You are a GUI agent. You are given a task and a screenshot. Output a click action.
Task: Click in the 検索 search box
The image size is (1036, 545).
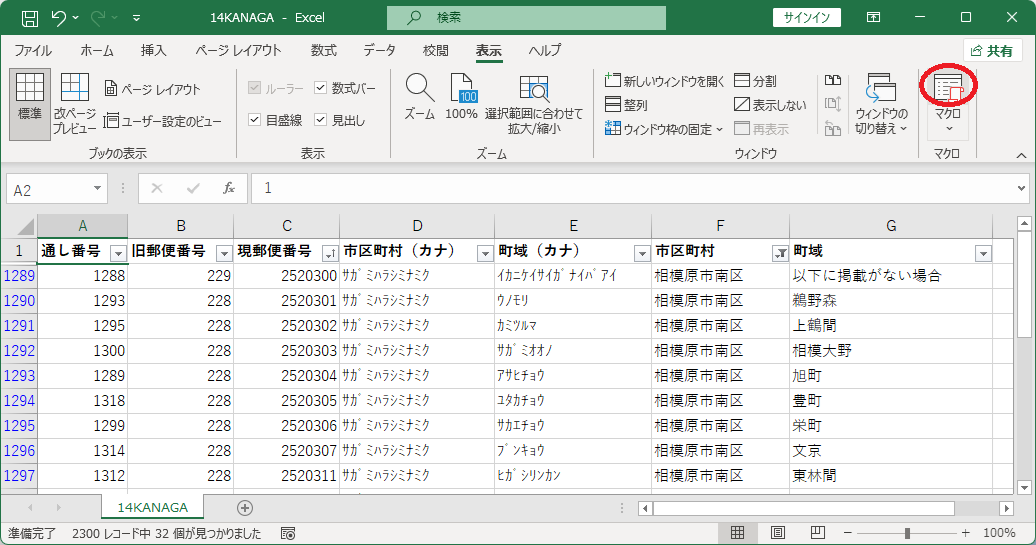tap(526, 18)
